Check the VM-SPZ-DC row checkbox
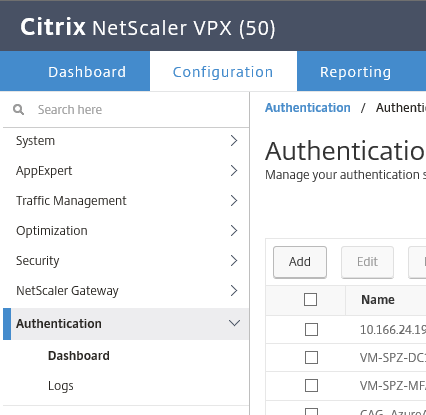The width and height of the screenshot is (426, 415). [311, 358]
